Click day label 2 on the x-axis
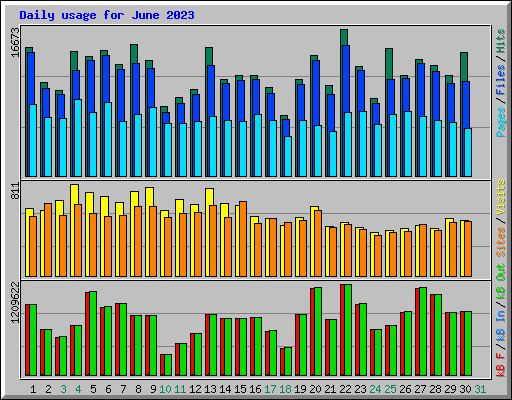The width and height of the screenshot is (512, 400). pos(48,389)
